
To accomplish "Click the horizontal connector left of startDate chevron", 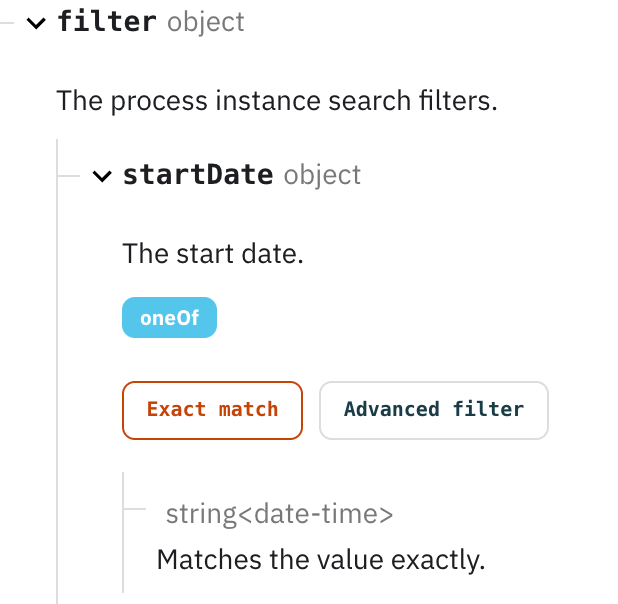I will (x=68, y=176).
